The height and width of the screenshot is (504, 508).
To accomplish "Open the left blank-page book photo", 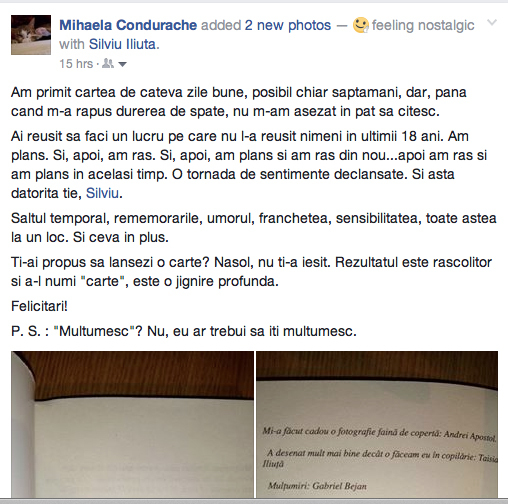I will [132, 424].
